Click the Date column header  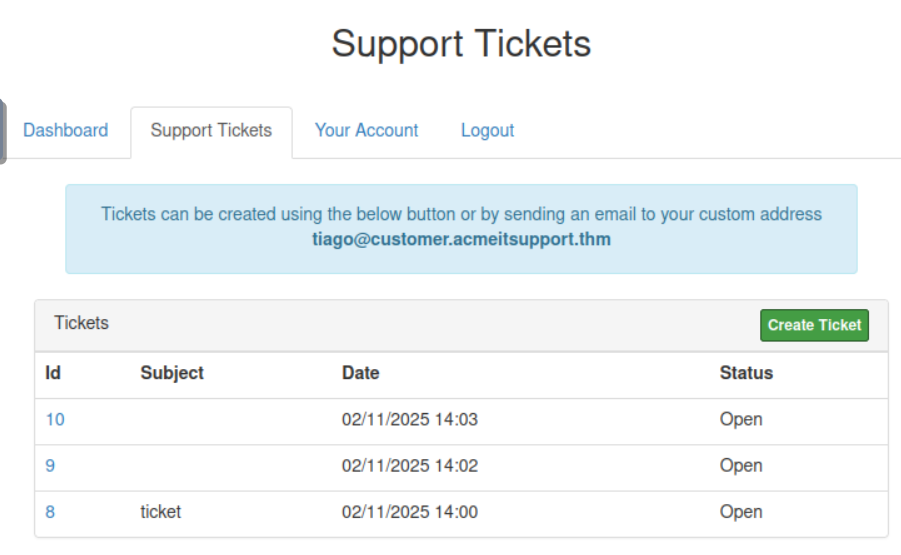(x=360, y=373)
